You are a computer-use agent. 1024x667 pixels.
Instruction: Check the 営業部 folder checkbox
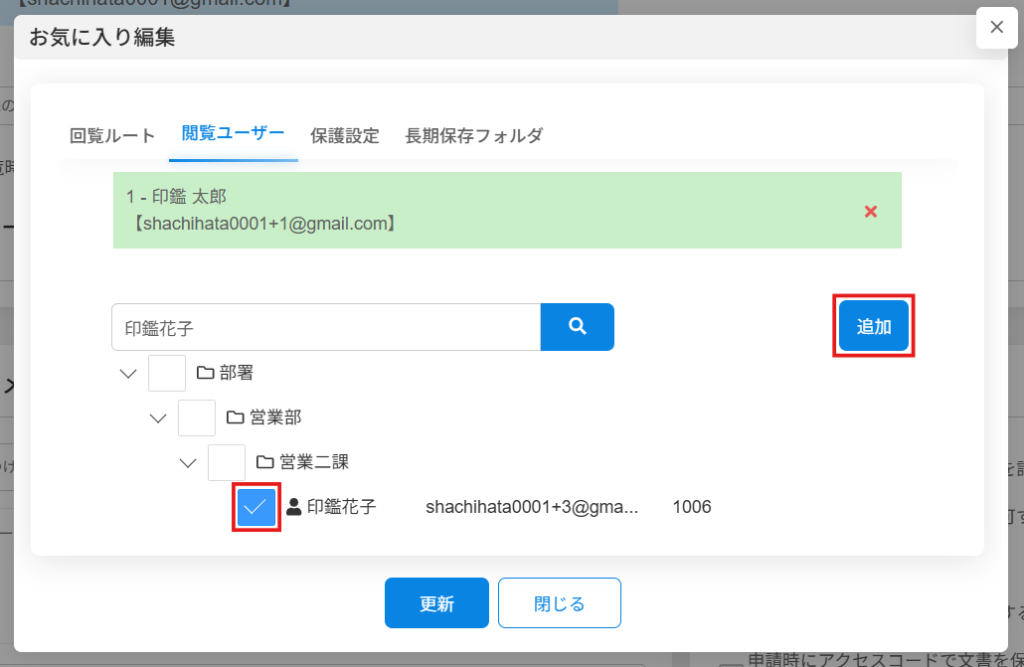[x=197, y=417]
